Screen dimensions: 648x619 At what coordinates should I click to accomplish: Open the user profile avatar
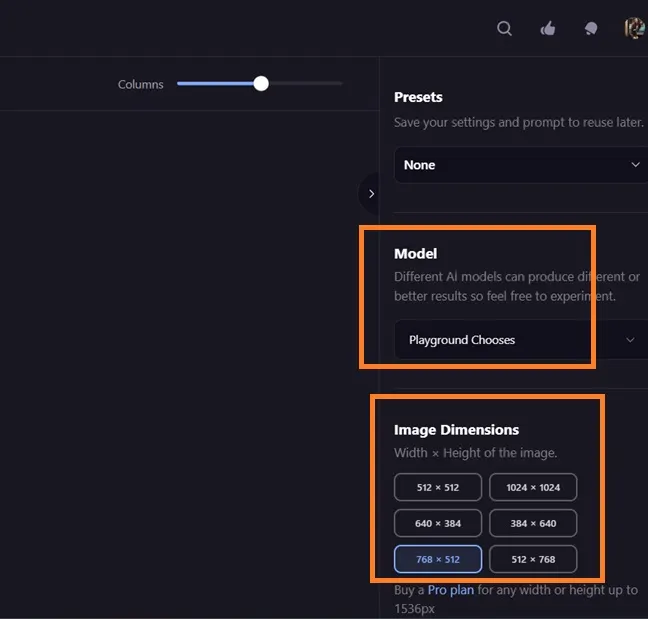point(635,29)
